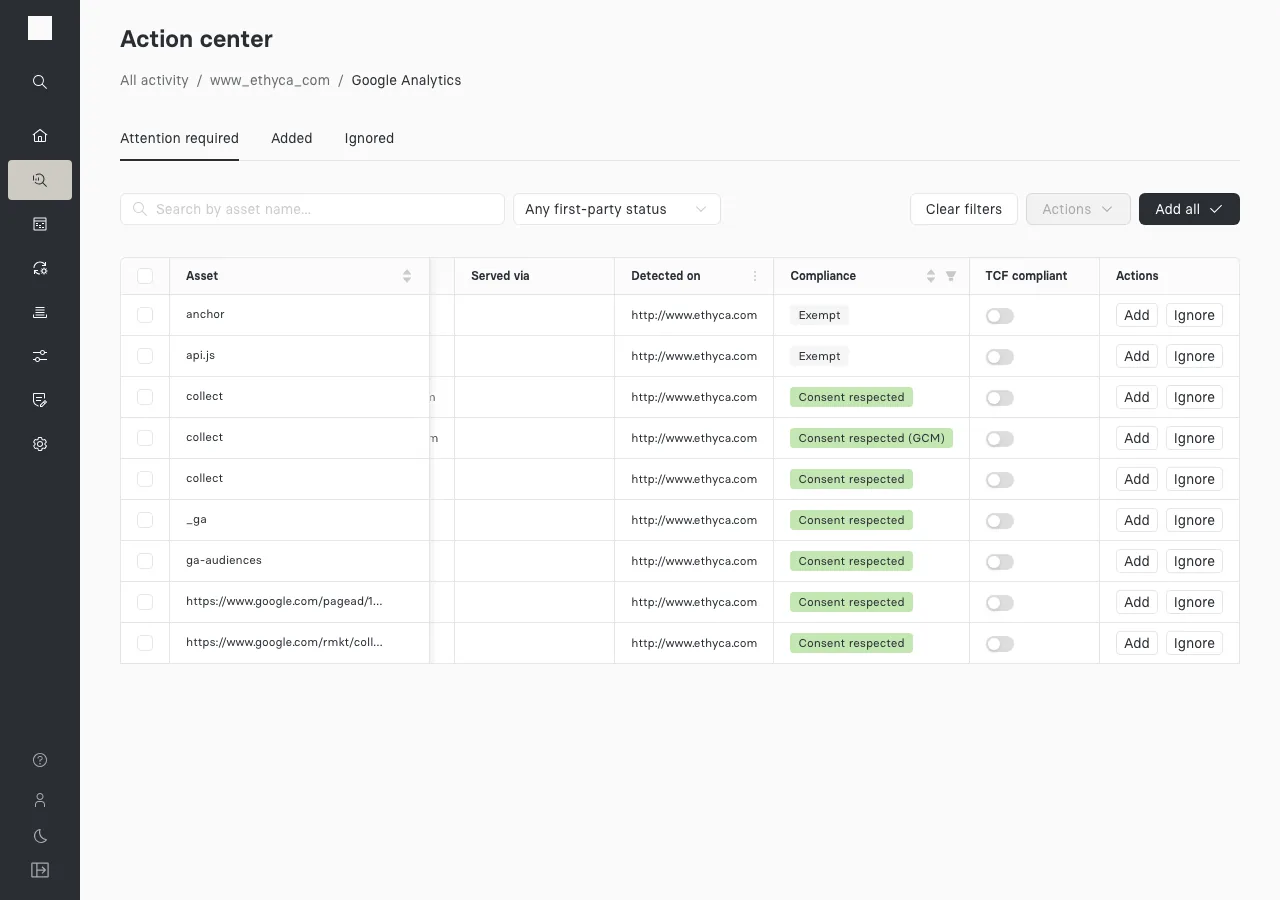Open the stacked layers sidebar icon
This screenshot has height=900, width=1280.
click(x=40, y=312)
